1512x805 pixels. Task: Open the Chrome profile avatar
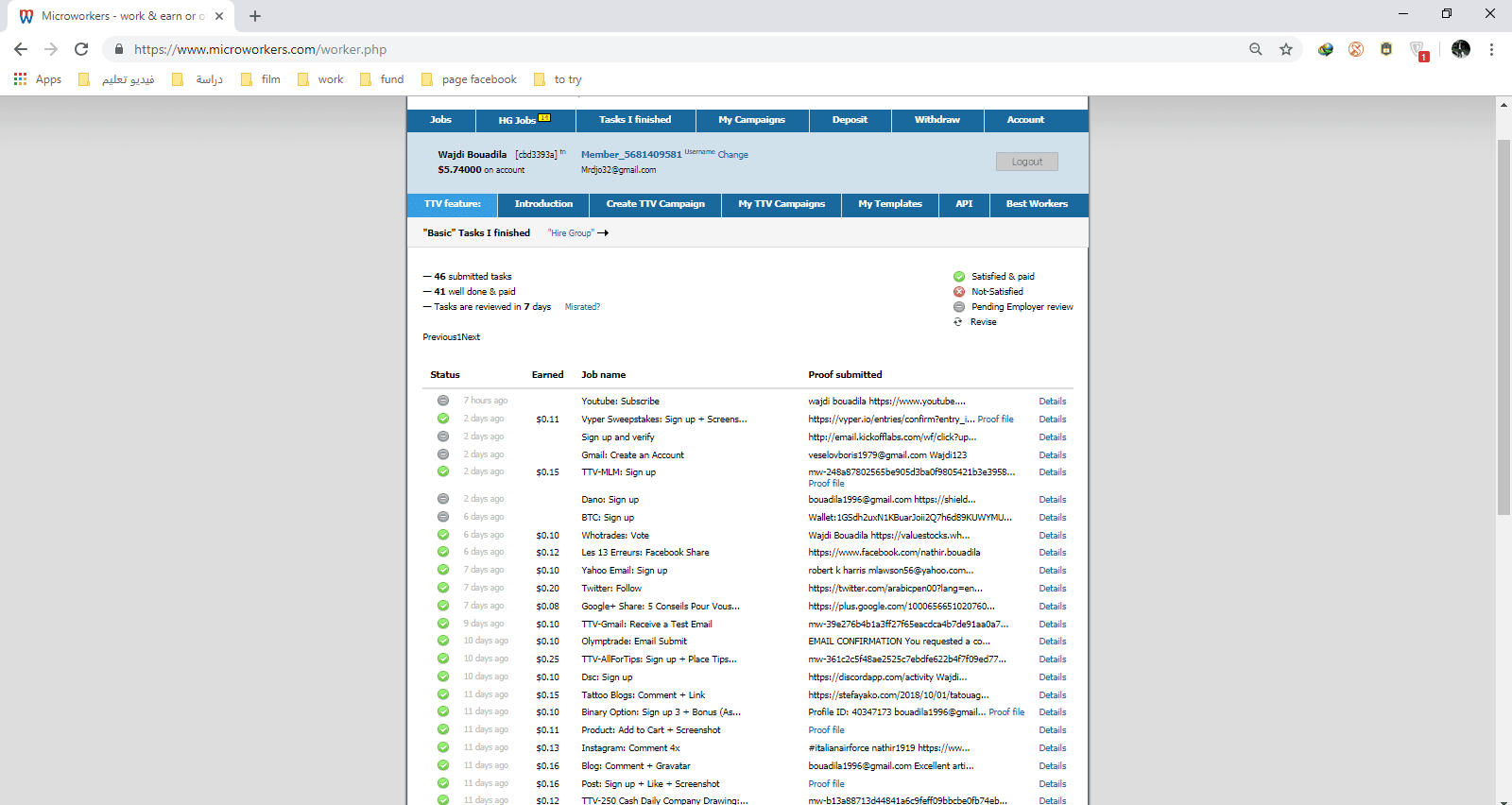(x=1461, y=49)
